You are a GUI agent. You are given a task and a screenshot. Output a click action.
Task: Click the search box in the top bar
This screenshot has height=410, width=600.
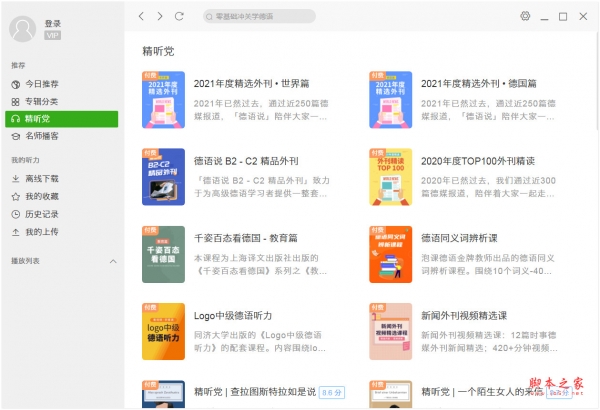coord(259,16)
